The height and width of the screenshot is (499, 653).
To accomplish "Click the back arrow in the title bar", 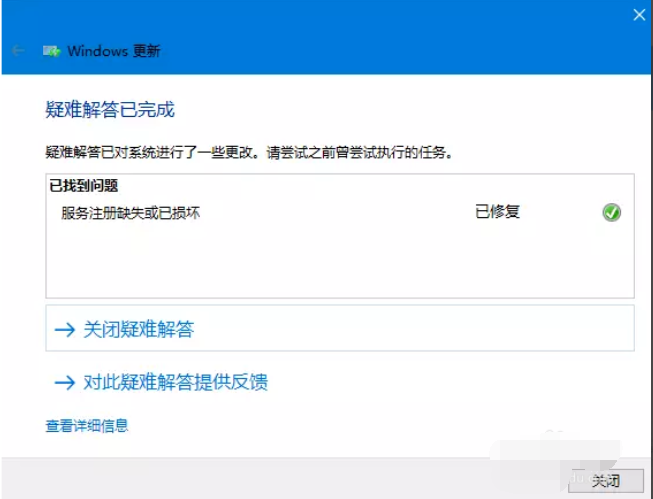I will coord(17,51).
